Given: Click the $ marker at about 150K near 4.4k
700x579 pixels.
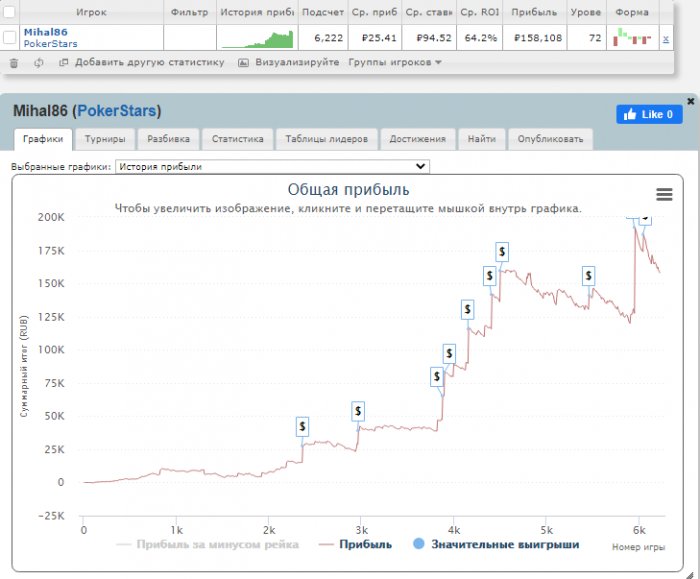Looking at the screenshot, I should pos(490,276).
